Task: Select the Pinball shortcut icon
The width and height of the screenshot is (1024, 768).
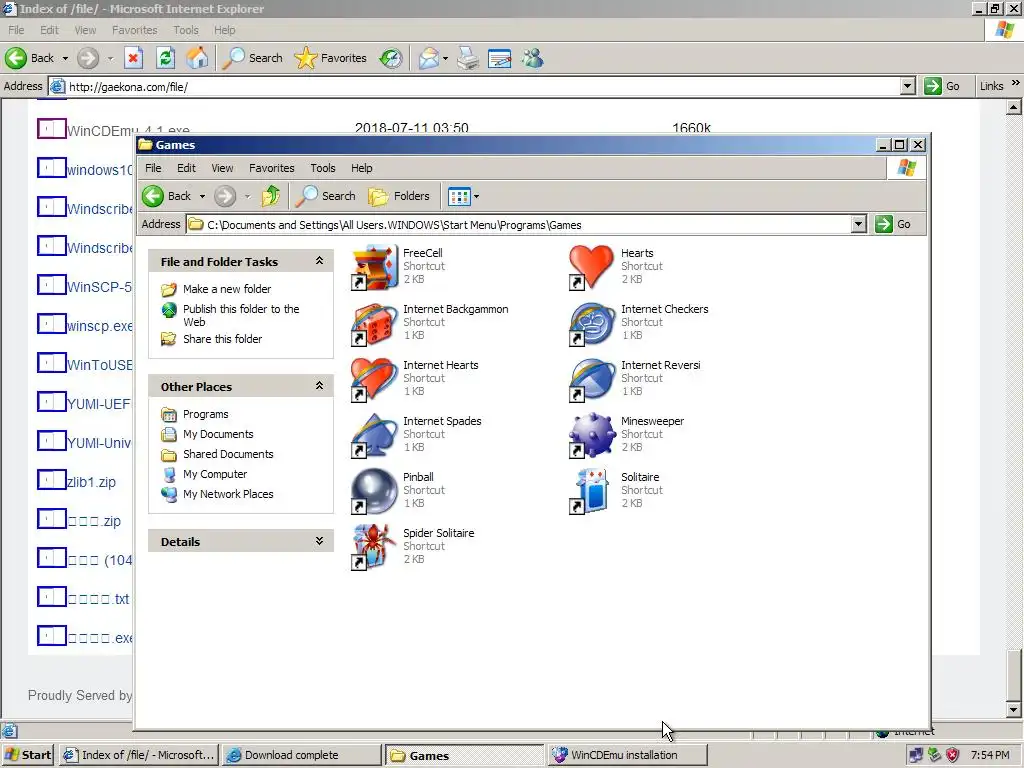Action: [374, 492]
